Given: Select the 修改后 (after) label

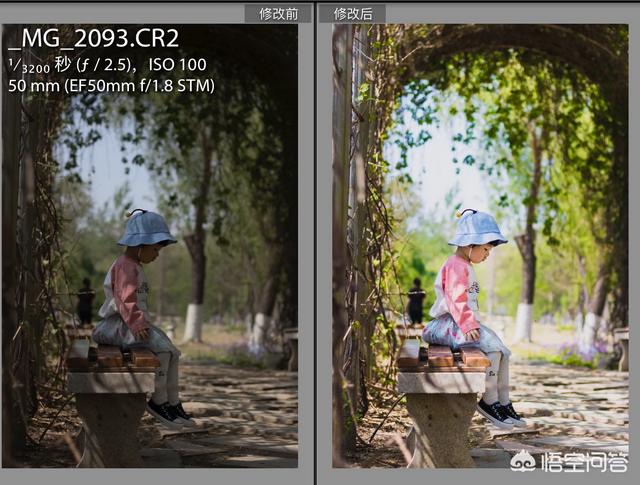Looking at the screenshot, I should (353, 14).
